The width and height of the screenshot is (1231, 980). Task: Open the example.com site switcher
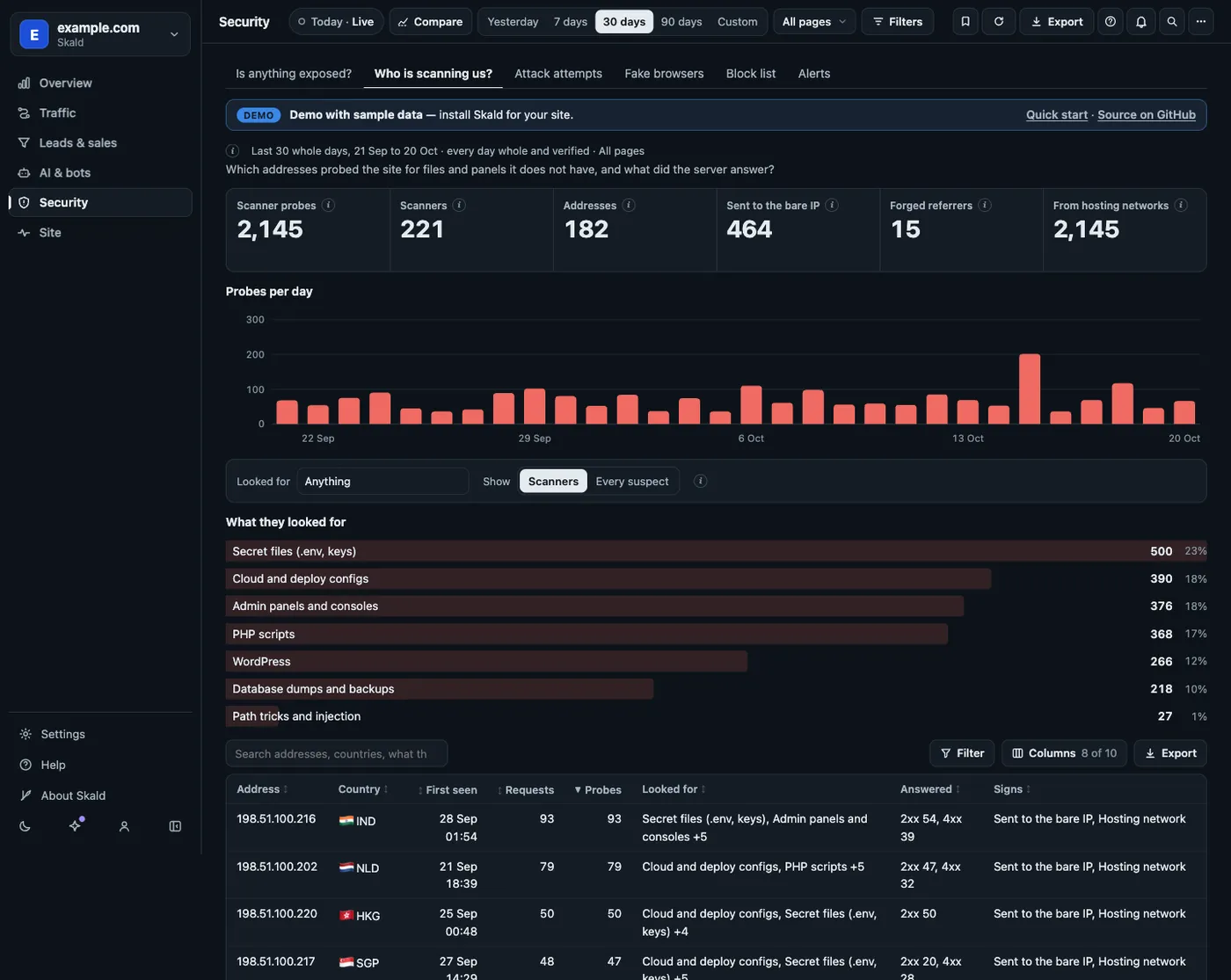100,34
